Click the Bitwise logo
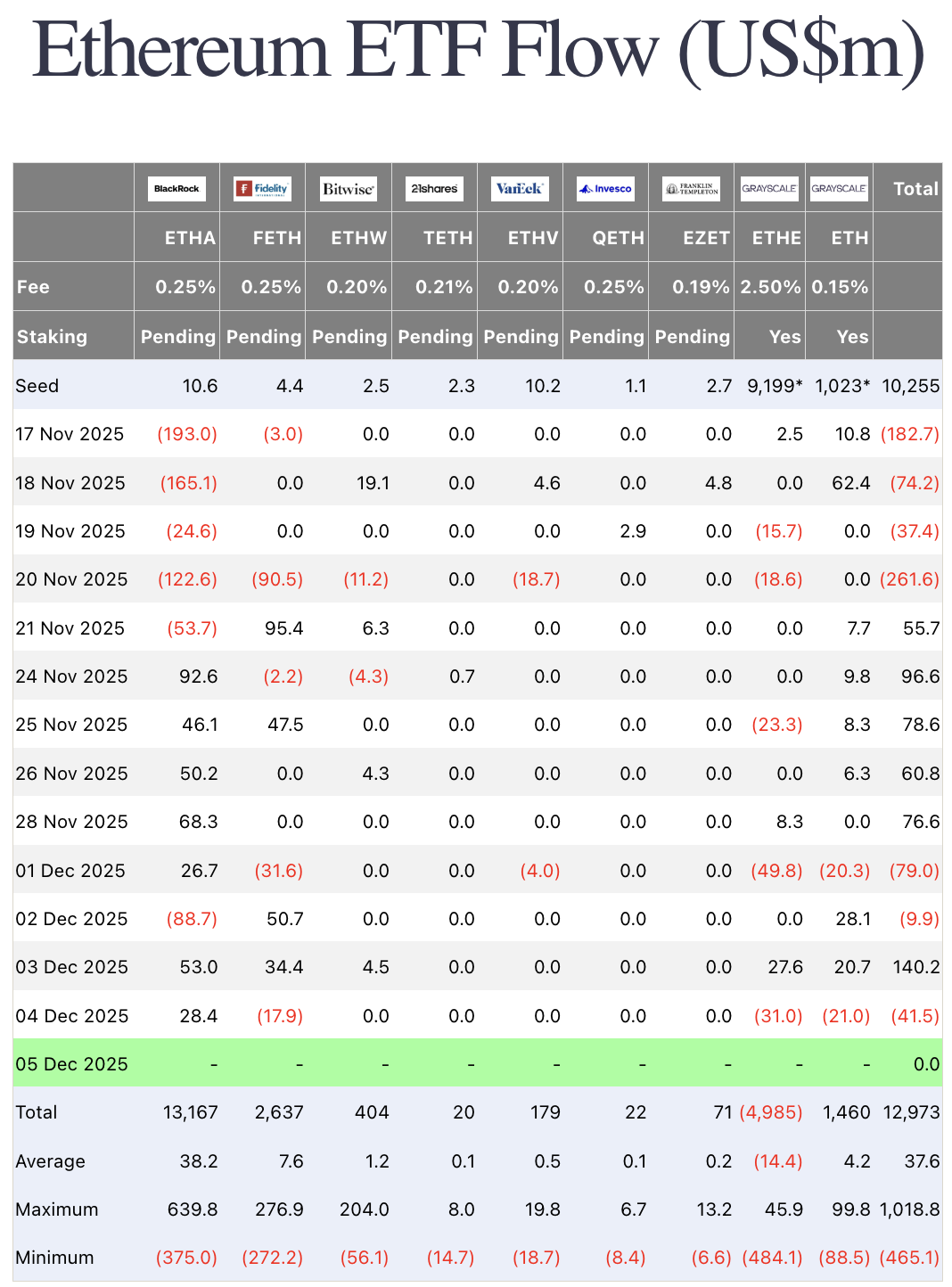This screenshot has height=1287, width=952. point(349,189)
